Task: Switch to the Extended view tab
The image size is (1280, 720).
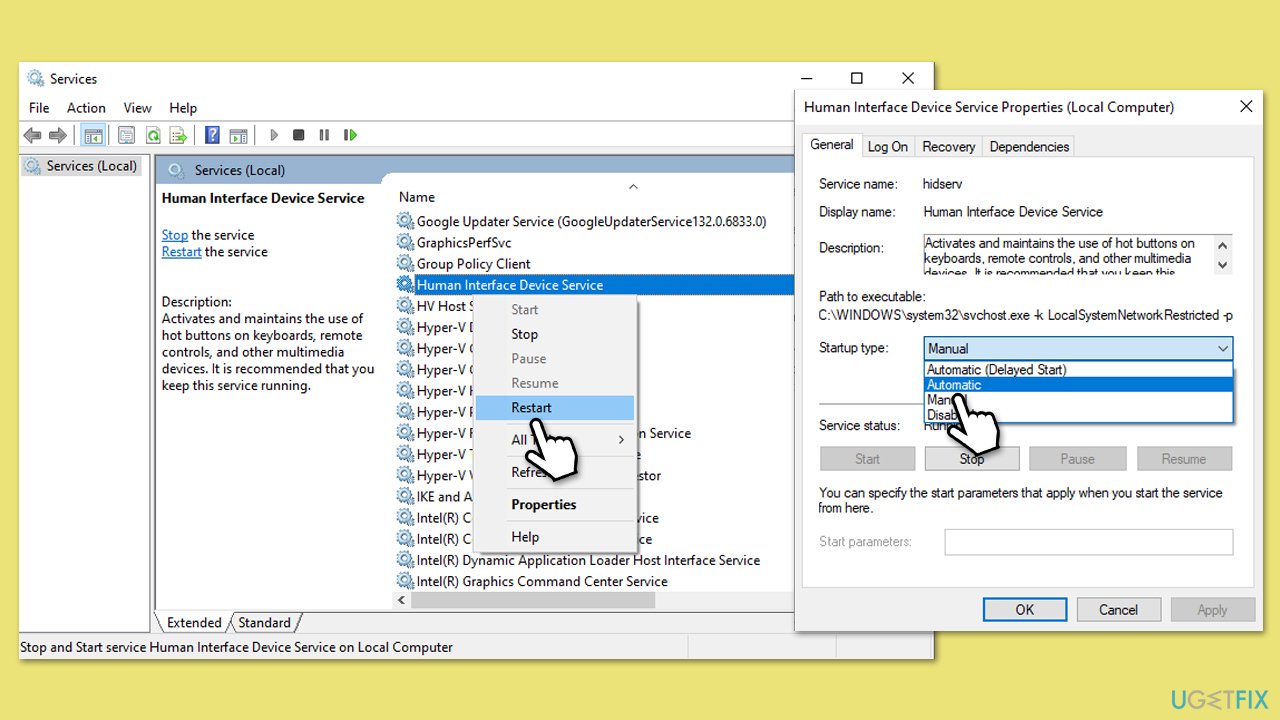Action: (x=194, y=622)
